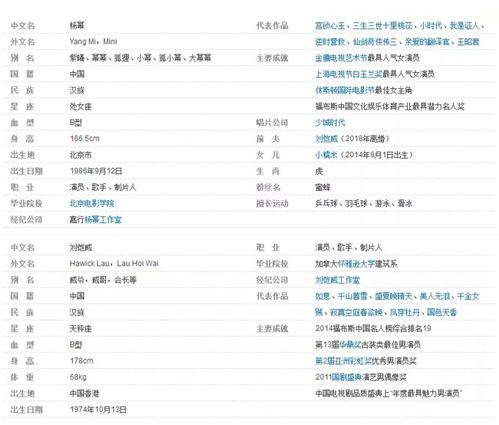Click the 体重 field label
499x425 pixels.
tap(22, 377)
